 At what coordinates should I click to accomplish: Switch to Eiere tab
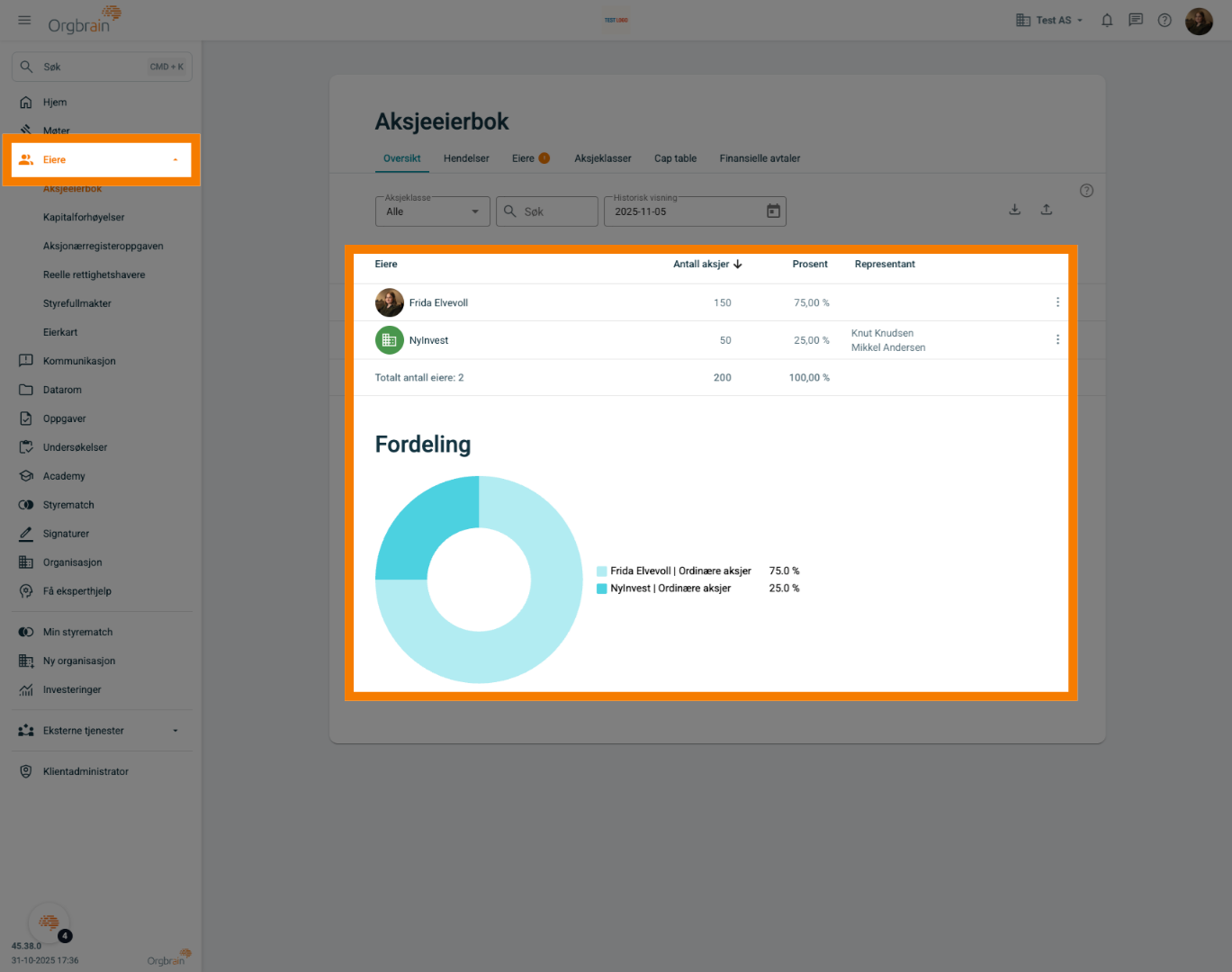point(531,158)
